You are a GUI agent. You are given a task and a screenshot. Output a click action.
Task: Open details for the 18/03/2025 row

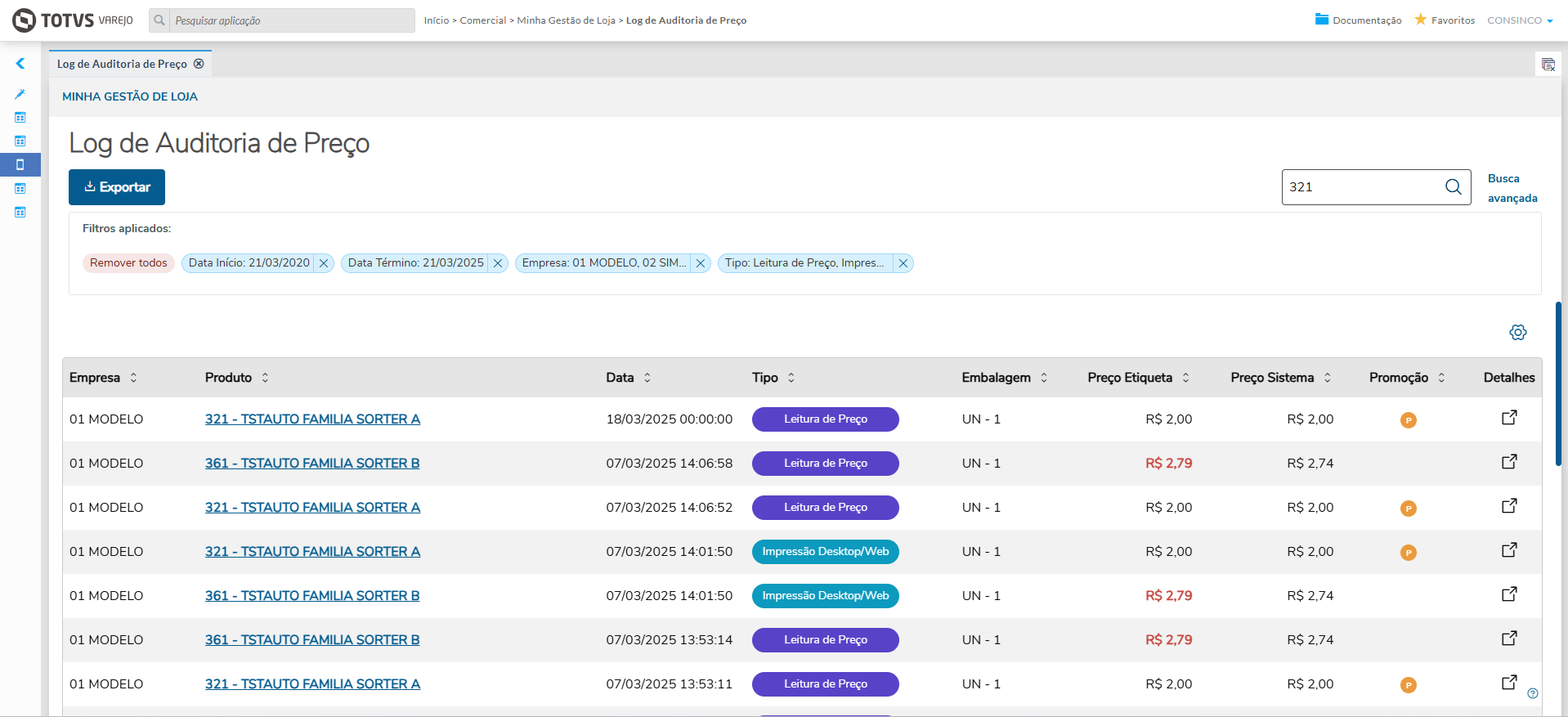1509,418
